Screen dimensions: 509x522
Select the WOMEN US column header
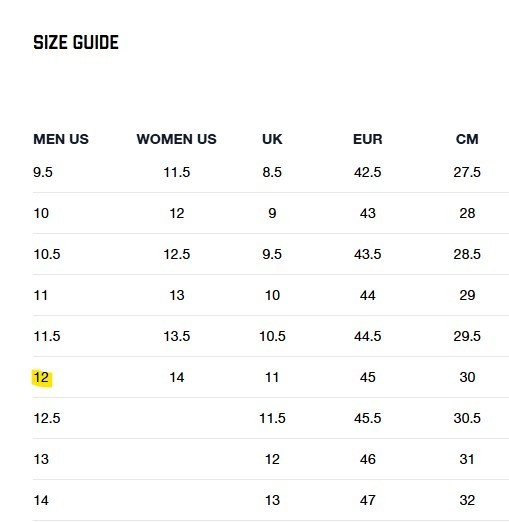177,139
